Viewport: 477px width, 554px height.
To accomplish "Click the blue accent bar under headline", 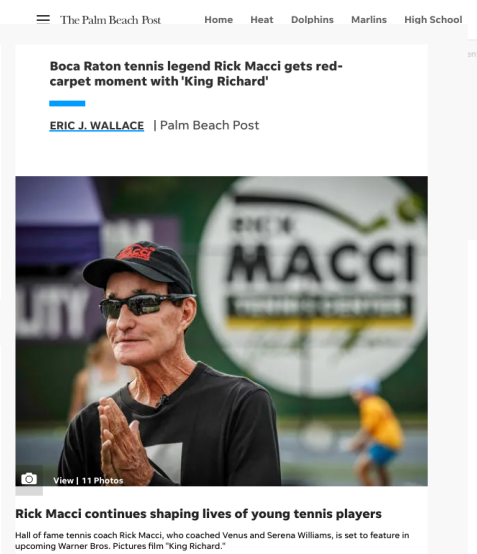I will tap(67, 103).
